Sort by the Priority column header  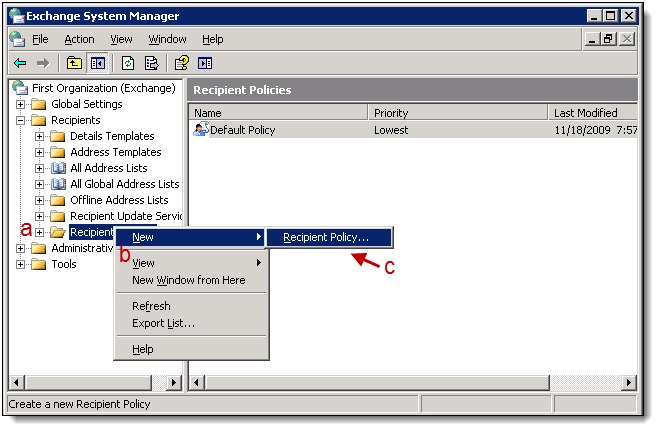point(458,113)
